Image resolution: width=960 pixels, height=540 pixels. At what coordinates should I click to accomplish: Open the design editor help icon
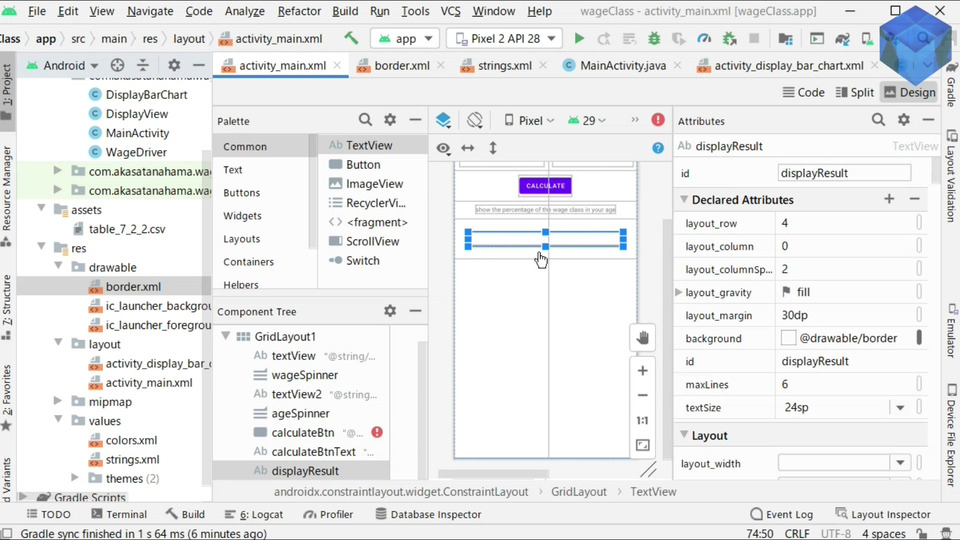658,148
